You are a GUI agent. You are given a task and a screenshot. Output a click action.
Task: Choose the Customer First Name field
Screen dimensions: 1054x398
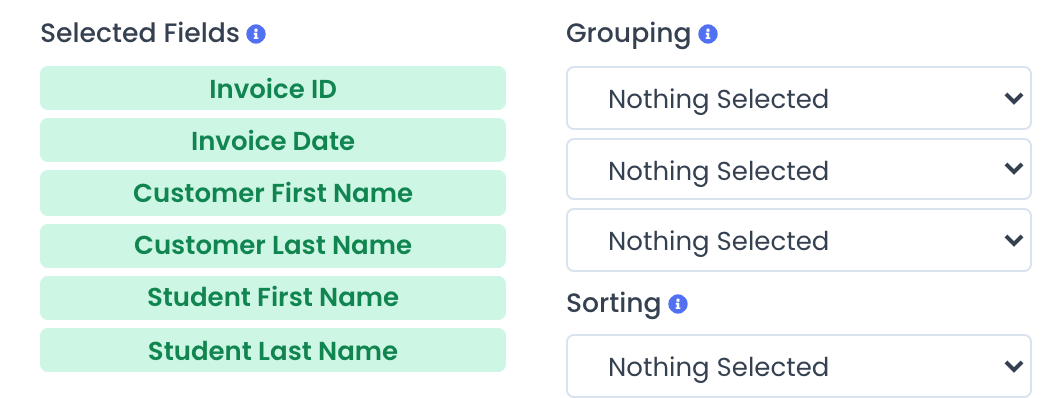point(273,193)
